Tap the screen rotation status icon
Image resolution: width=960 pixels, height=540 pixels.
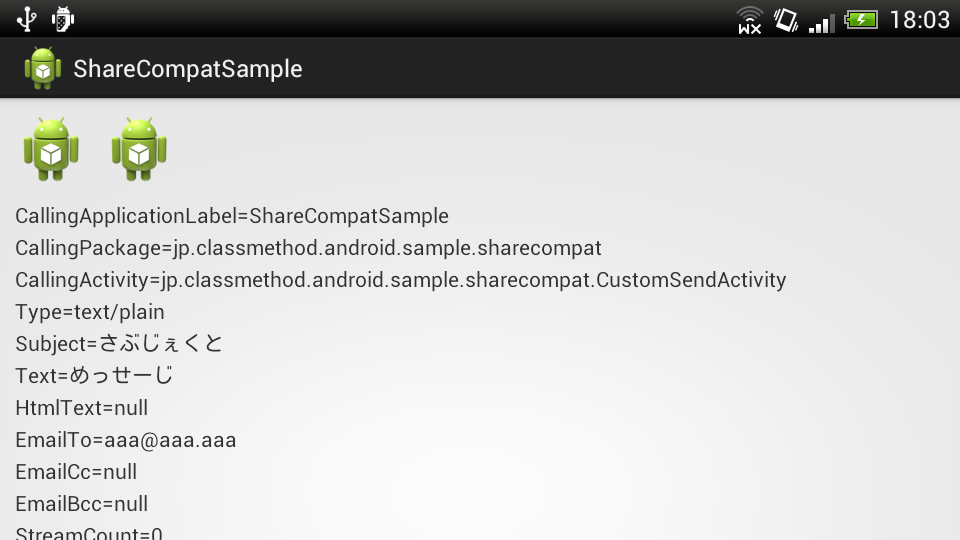point(785,19)
